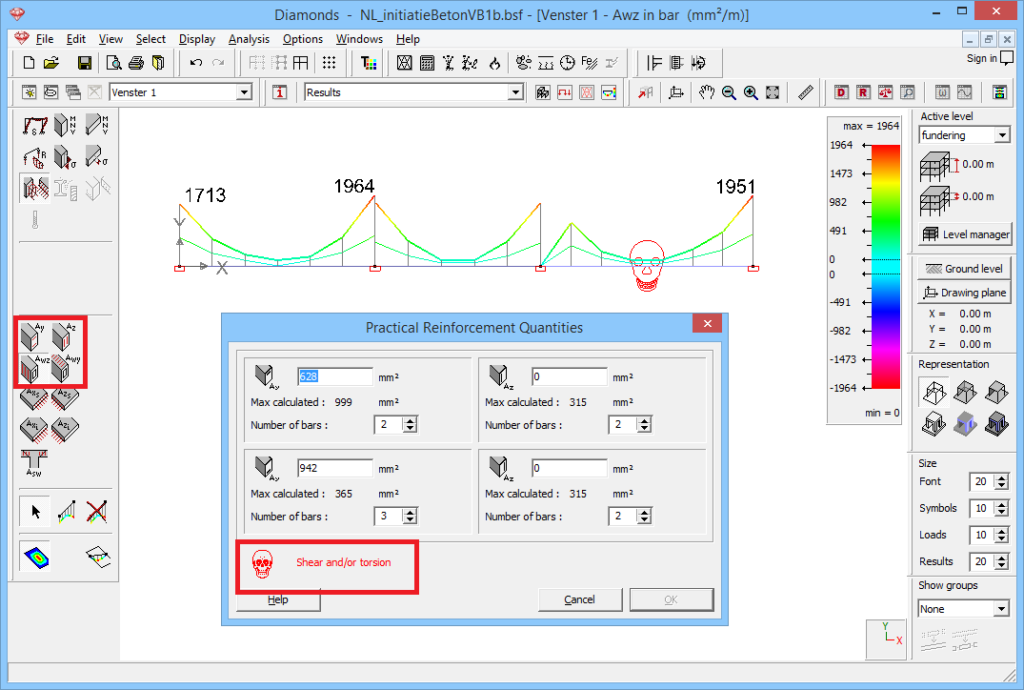Open the Results configuration dropdown
Screen dimensions: 1024x690
click(516, 93)
